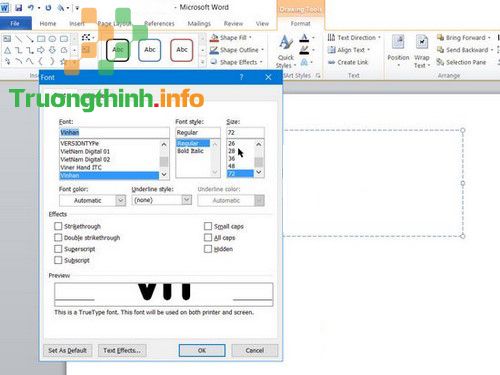Toggle the Hidden text checkbox

[208, 249]
